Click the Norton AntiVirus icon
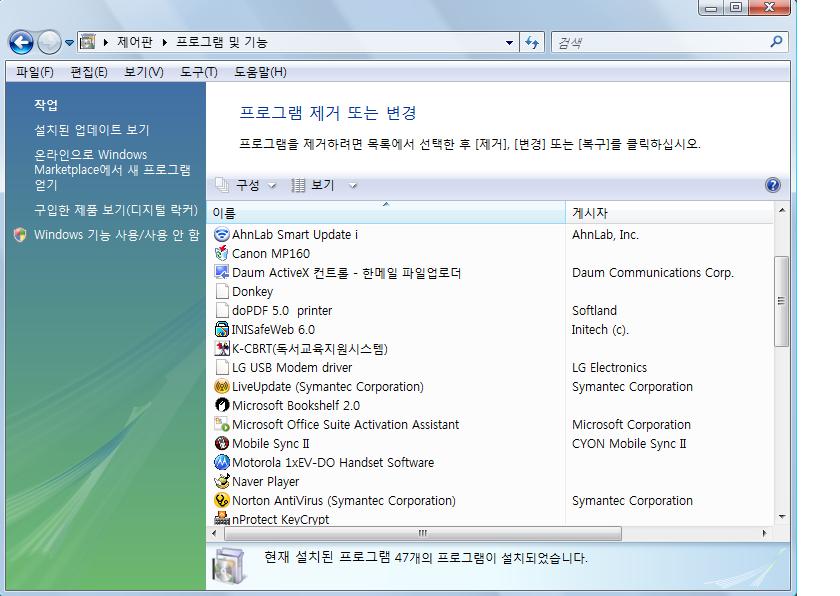The width and height of the screenshot is (840, 596). coord(221,501)
